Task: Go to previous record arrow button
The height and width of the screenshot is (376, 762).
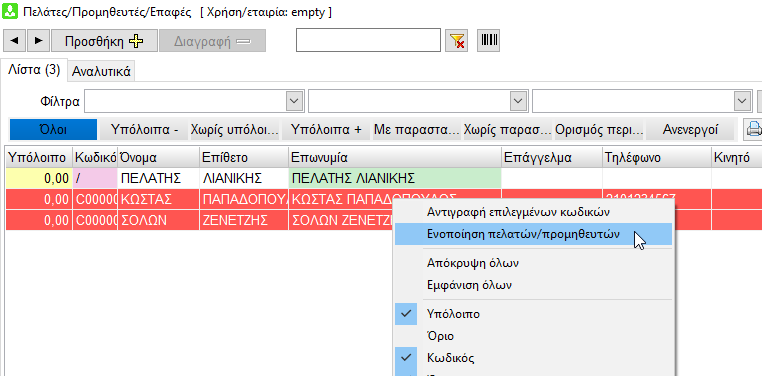Action: pyautogui.click(x=14, y=41)
